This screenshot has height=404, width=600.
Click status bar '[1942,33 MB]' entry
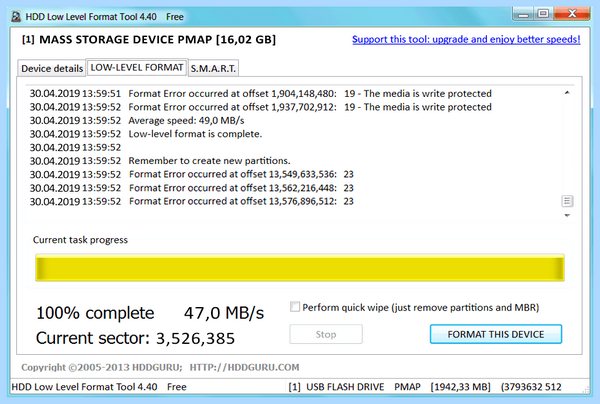click(460, 387)
